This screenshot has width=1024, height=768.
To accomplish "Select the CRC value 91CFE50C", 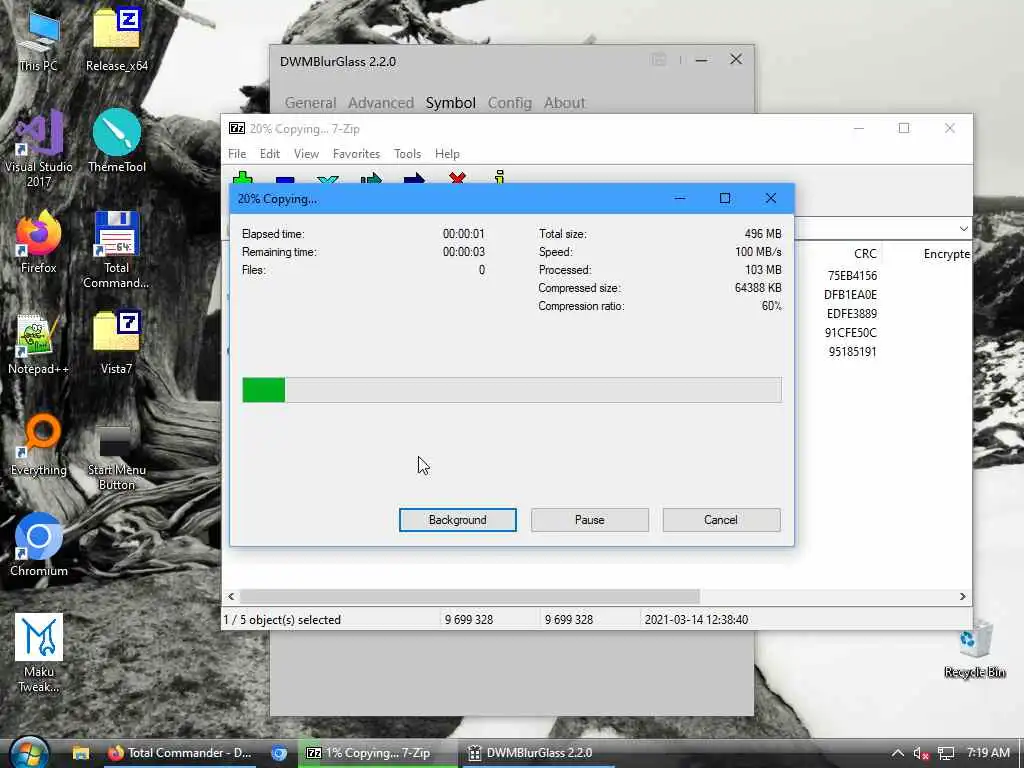I will [x=850, y=332].
